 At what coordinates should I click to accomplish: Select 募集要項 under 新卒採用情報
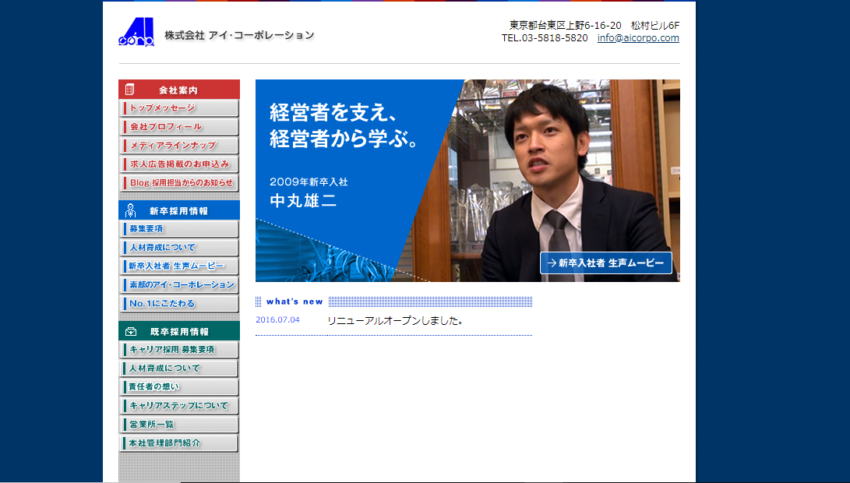(x=178, y=229)
